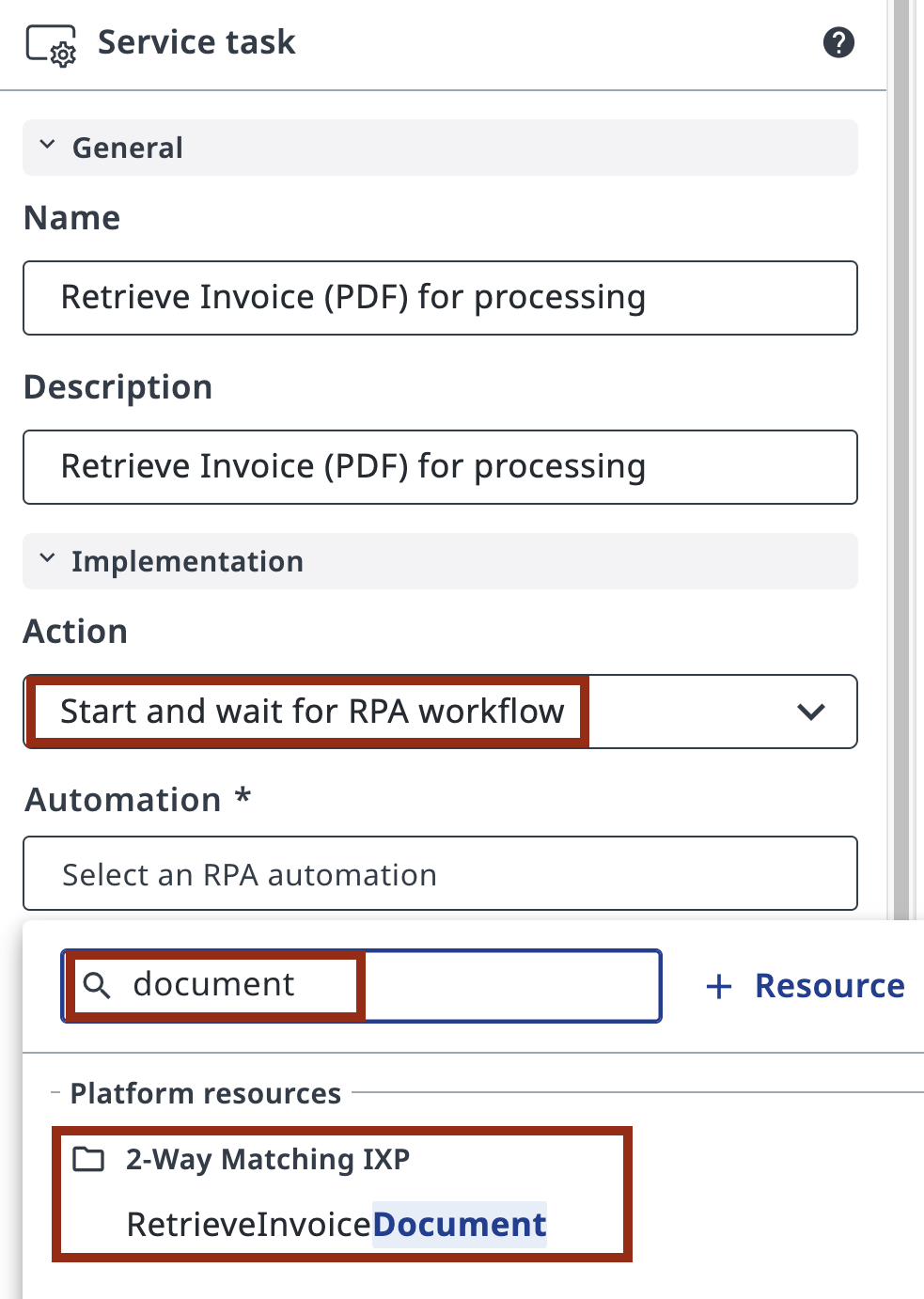
Task: Collapse the Implementation section
Action: (440, 561)
